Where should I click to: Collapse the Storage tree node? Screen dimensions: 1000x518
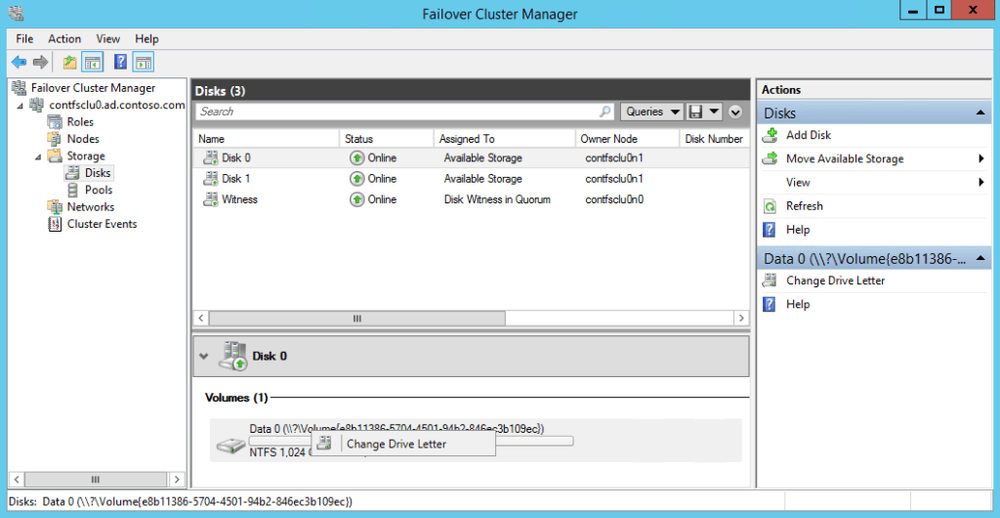[39, 156]
